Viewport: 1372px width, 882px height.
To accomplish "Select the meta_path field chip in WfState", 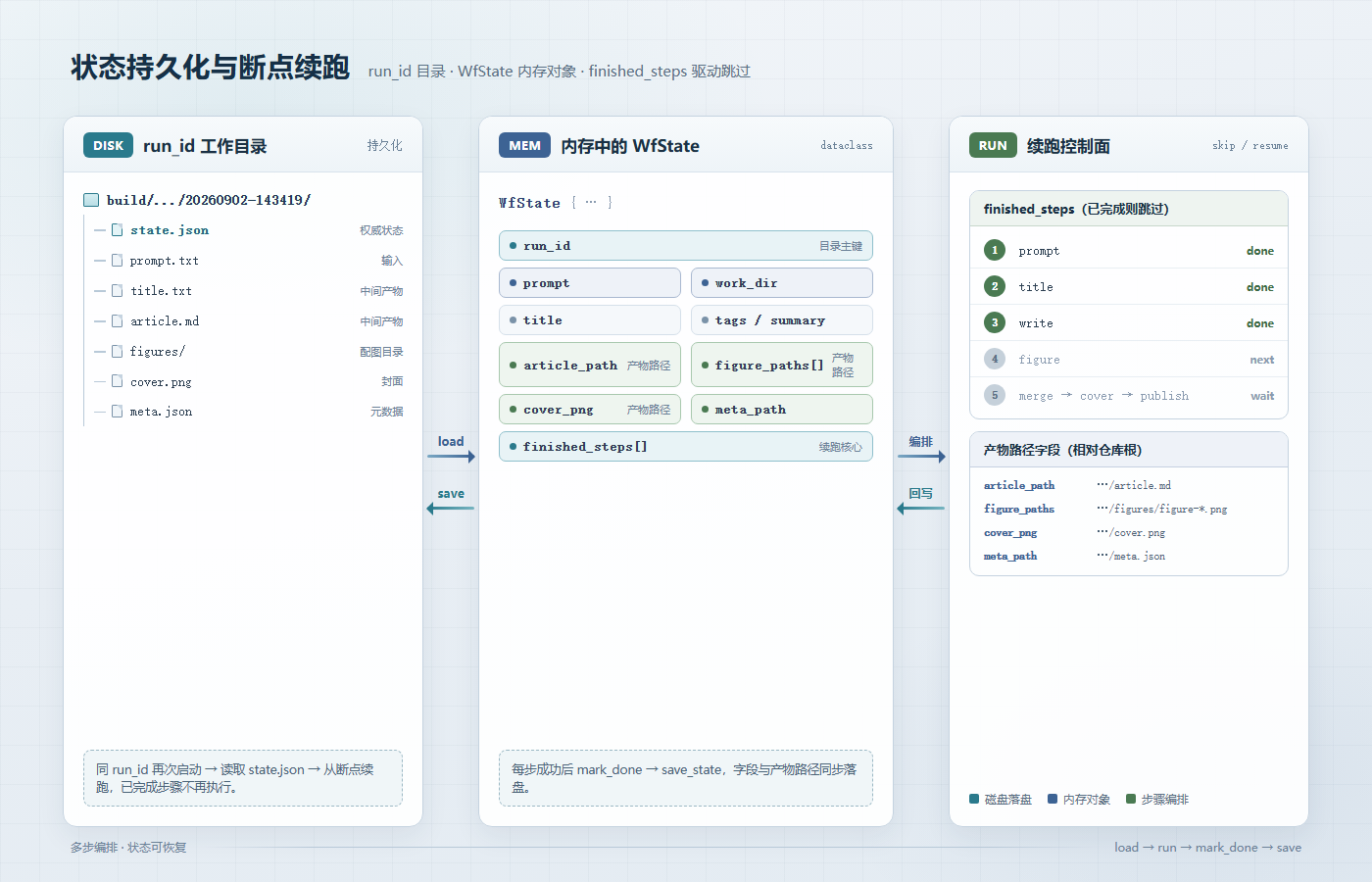I will [782, 410].
